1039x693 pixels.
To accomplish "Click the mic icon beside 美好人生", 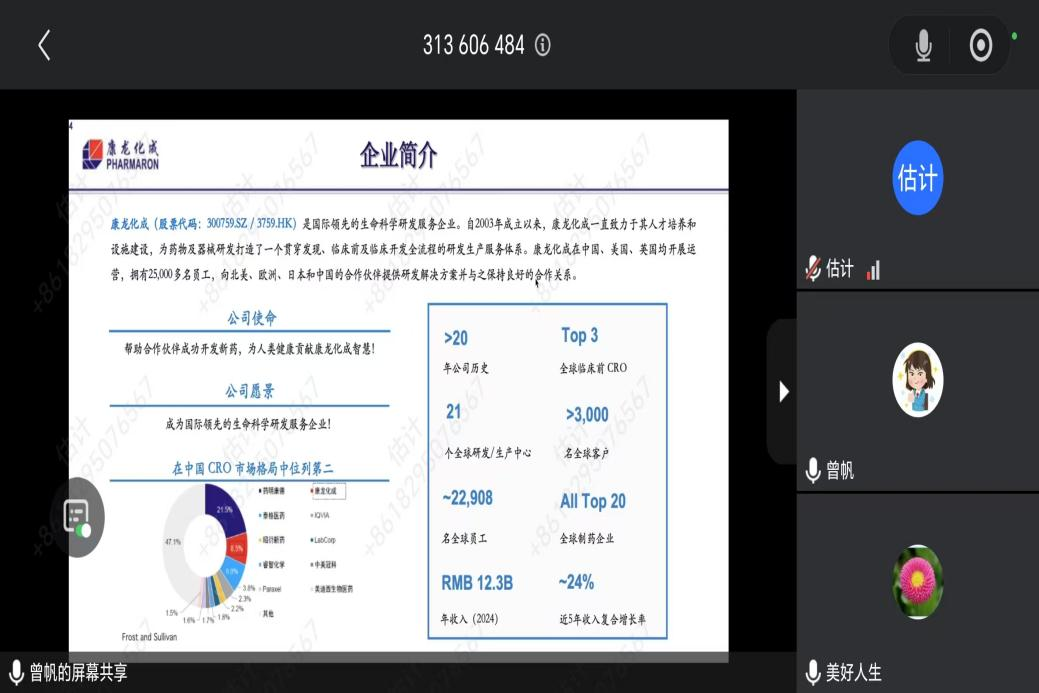I will click(x=814, y=673).
